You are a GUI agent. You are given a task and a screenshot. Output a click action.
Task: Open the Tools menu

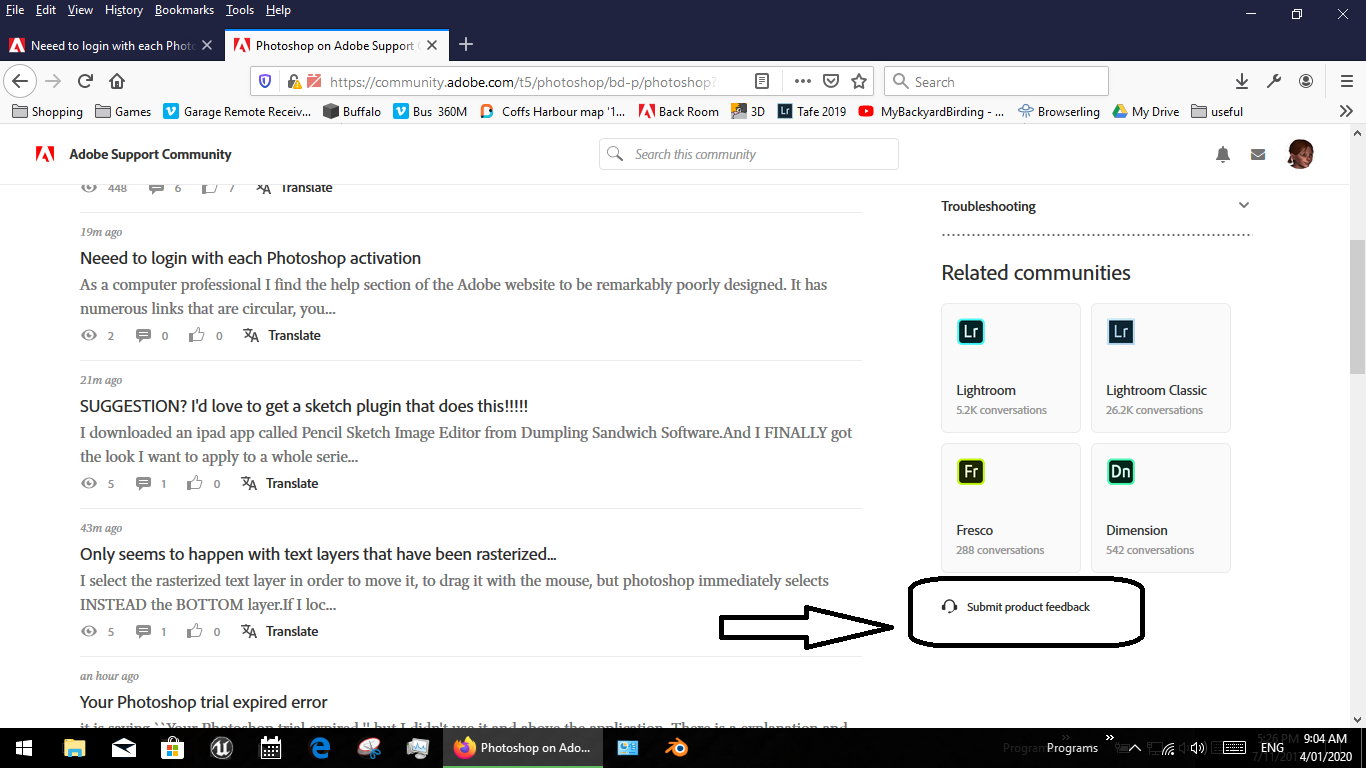coord(240,10)
